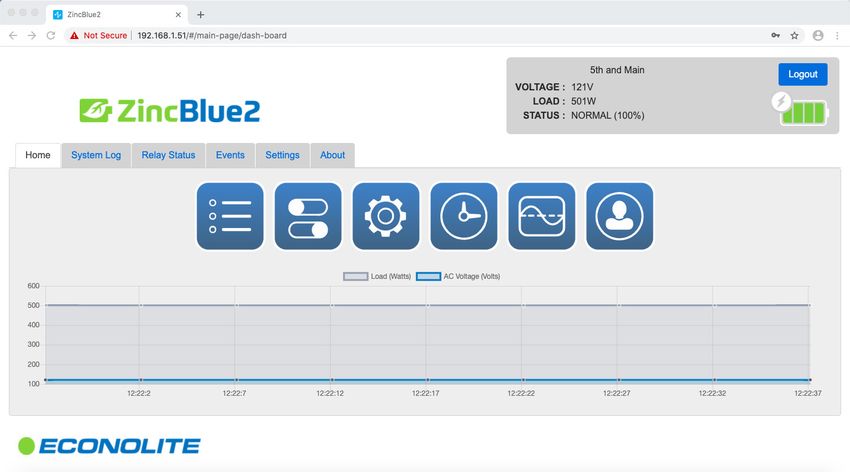This screenshot has height=472, width=850.
Task: Switch to the System Log tab
Action: 96,155
